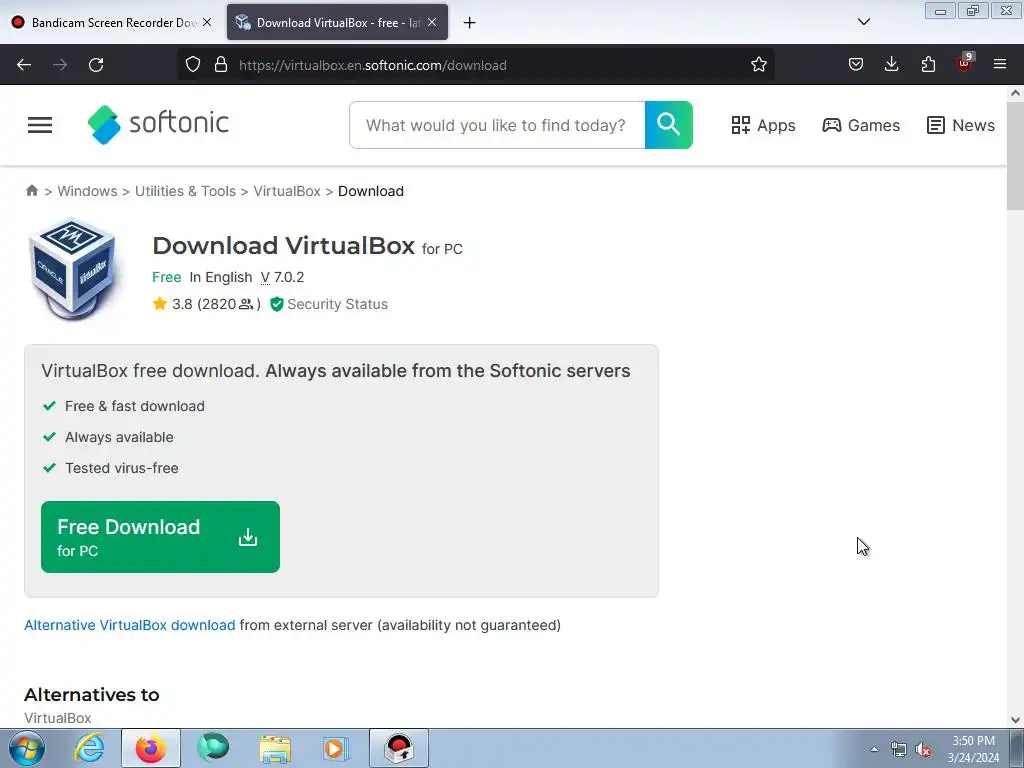The height and width of the screenshot is (768, 1024).
Task: Click the network tray icon
Action: pos(899,749)
